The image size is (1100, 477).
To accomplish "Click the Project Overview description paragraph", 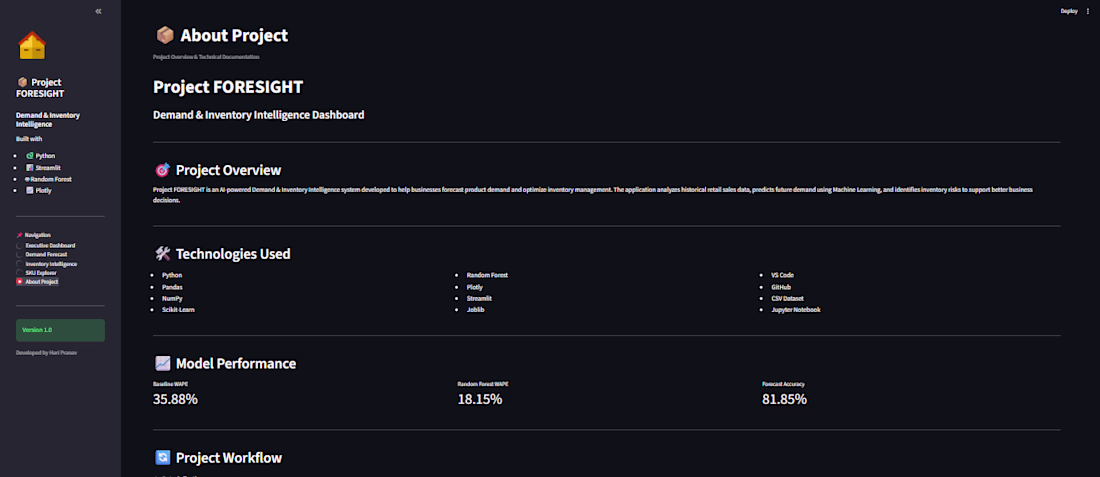I will click(593, 195).
